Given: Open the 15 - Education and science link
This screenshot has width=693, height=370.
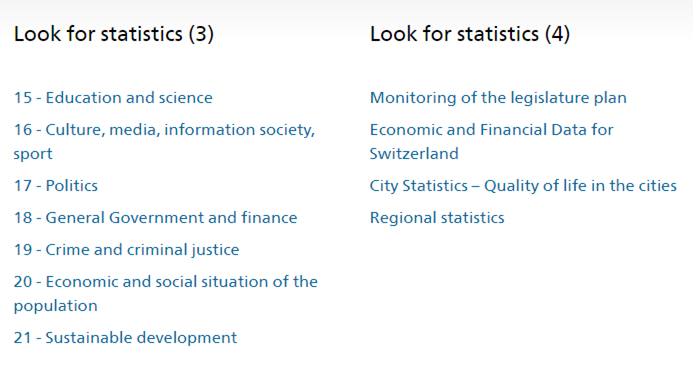Looking at the screenshot, I should [x=113, y=98].
